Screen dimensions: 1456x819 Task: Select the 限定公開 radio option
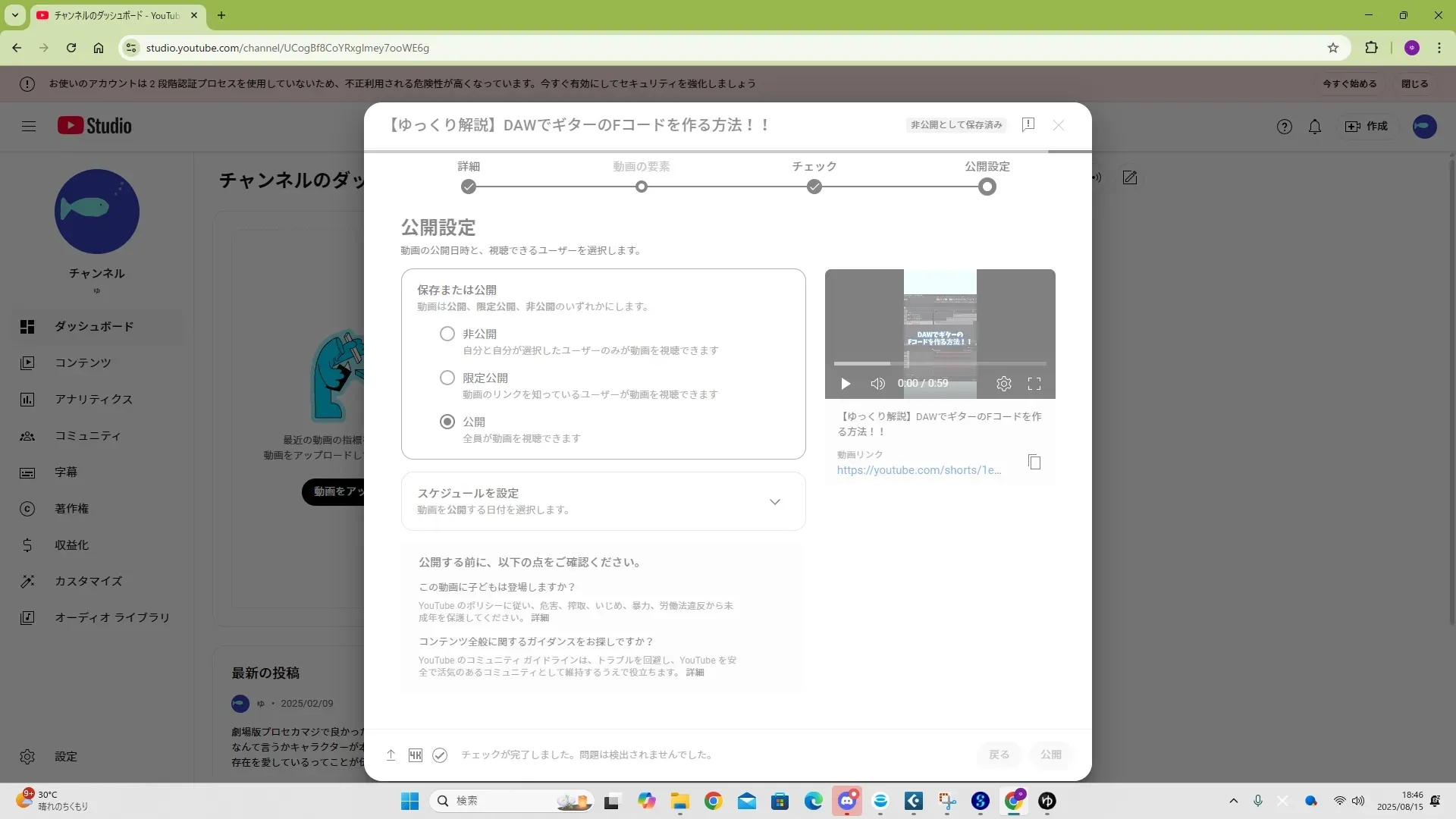[447, 378]
